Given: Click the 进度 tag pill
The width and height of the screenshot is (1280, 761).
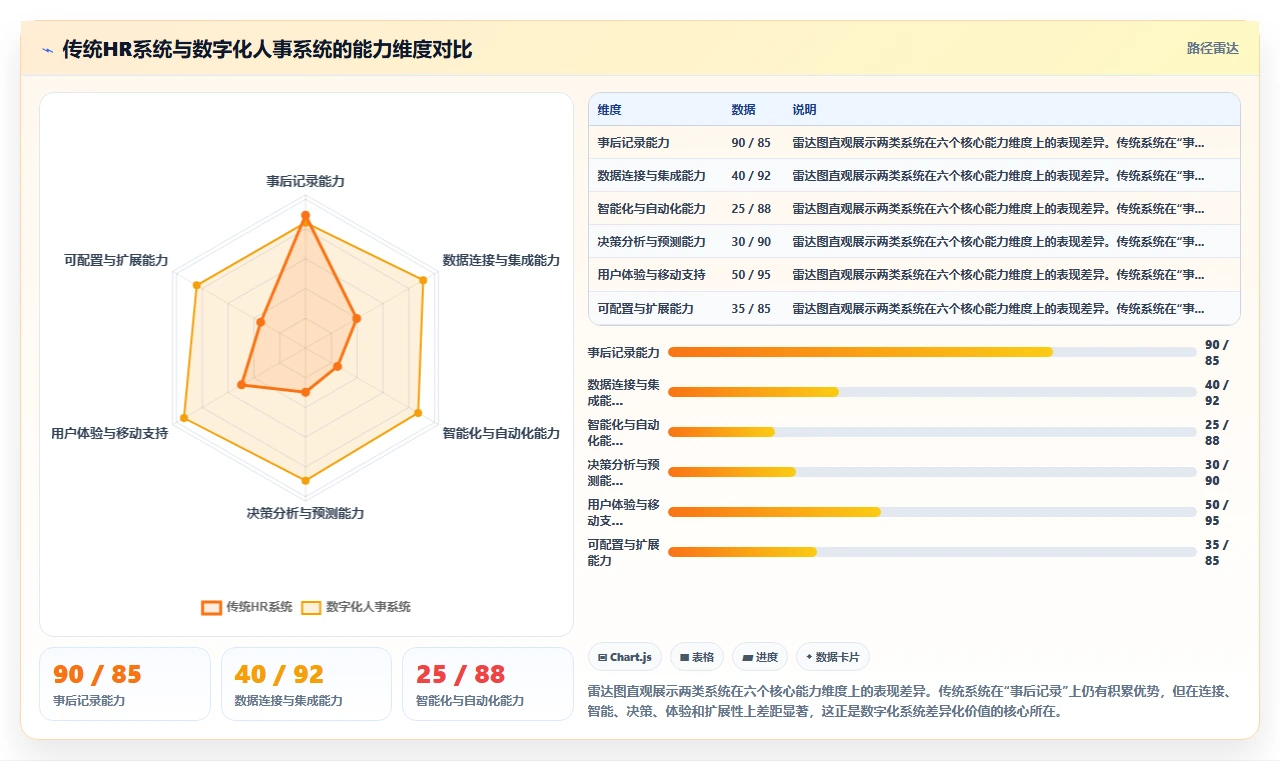Looking at the screenshot, I should pos(760,657).
